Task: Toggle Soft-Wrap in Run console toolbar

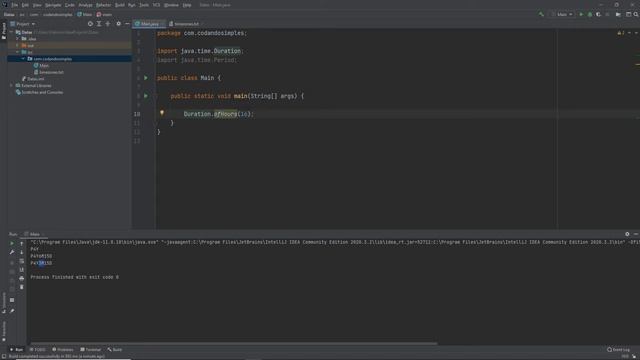Action: 22,261
